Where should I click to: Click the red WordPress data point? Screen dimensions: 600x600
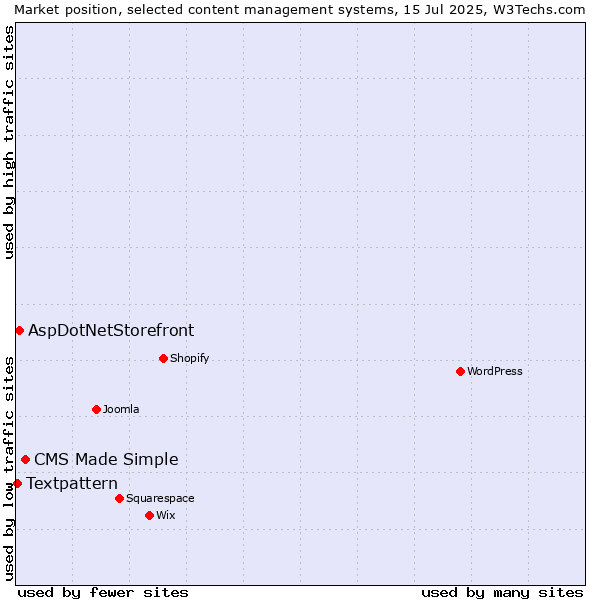pos(460,371)
